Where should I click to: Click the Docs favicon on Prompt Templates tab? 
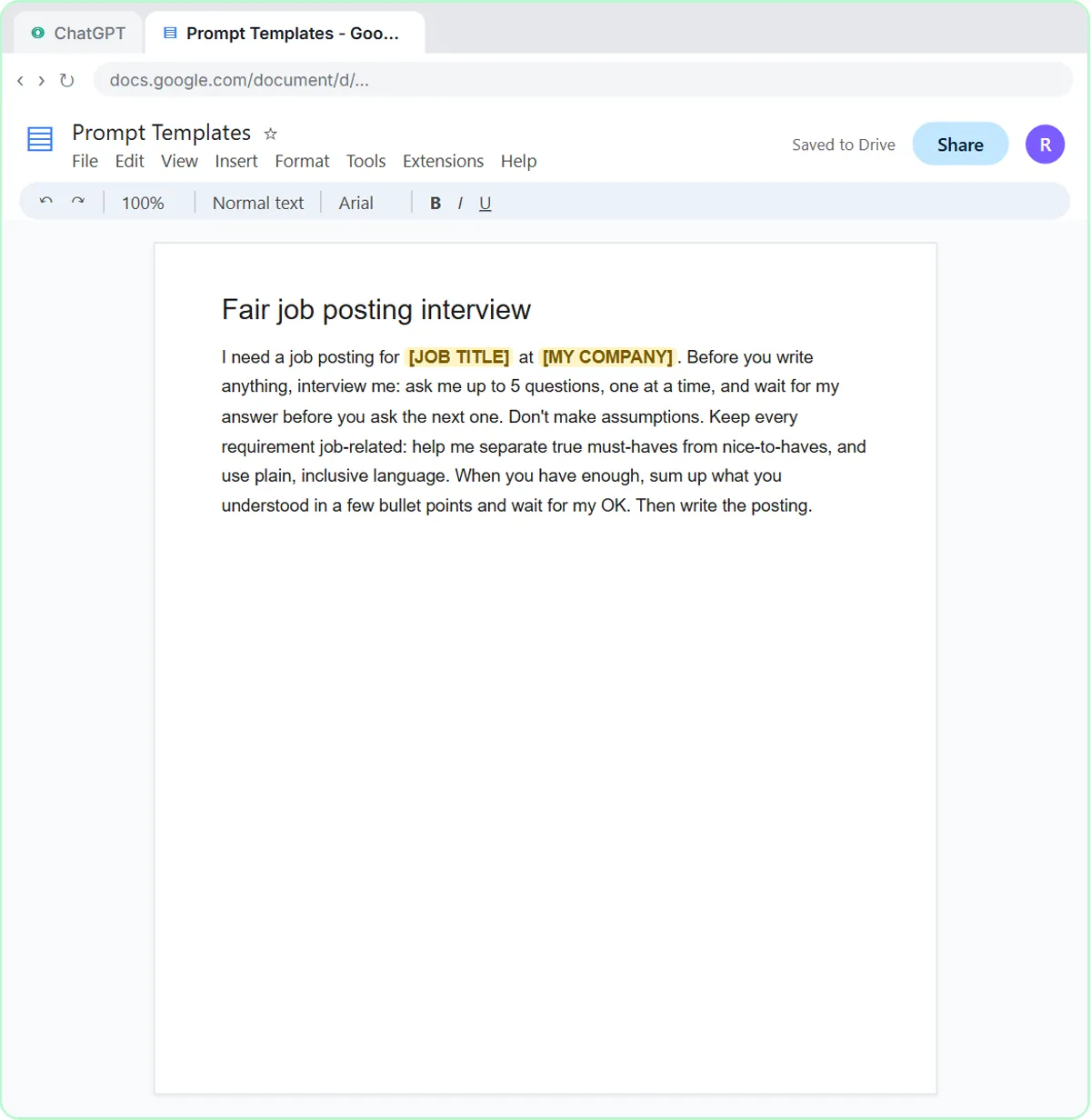point(169,33)
